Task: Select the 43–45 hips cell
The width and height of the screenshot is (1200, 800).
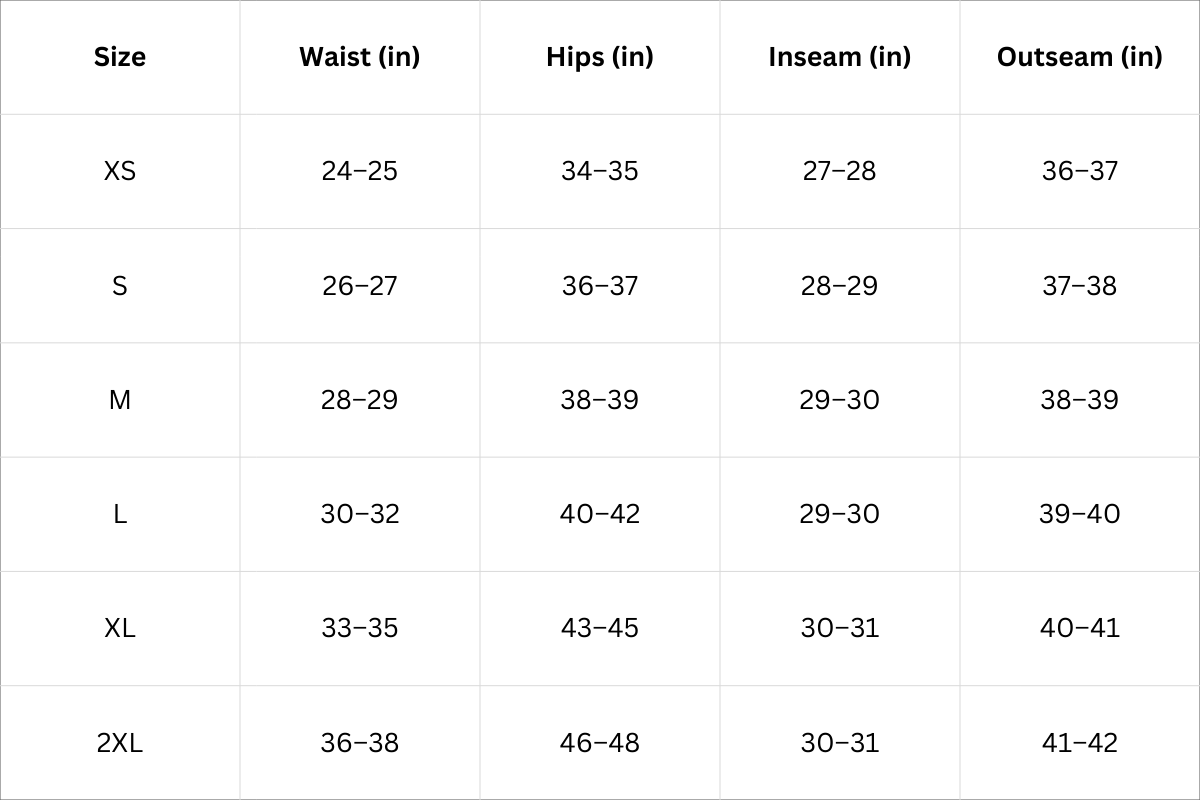Action: point(599,628)
